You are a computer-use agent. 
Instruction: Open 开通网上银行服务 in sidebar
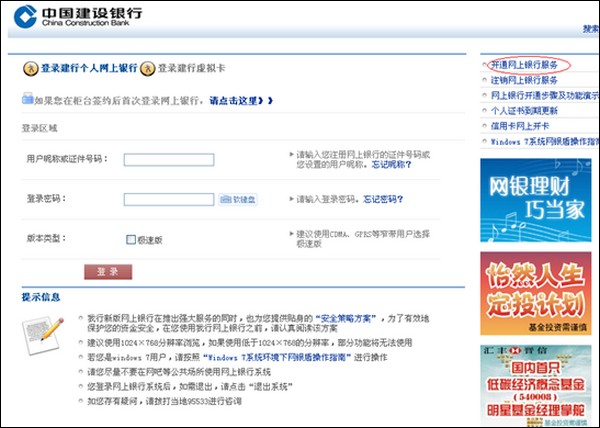tap(524, 63)
